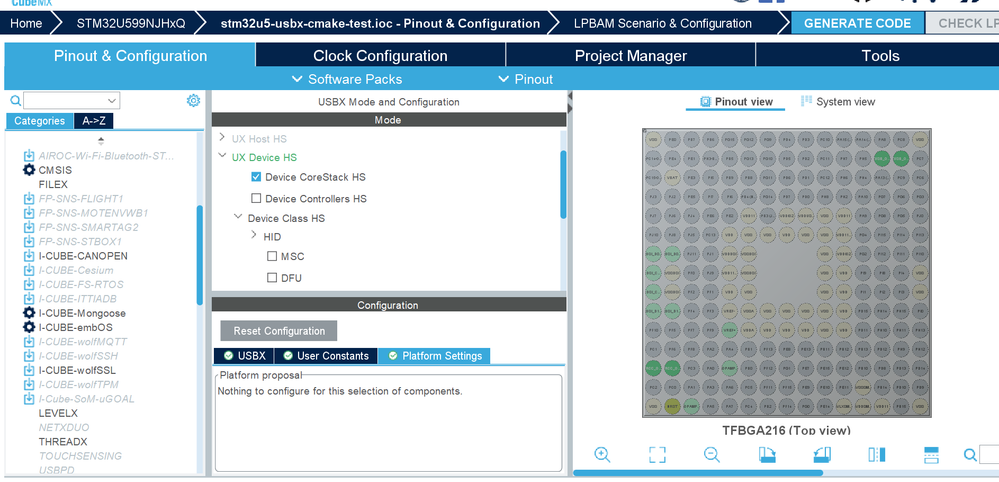Viewport: 999px width, 482px height.
Task: Click the download icon beside I-CUBE-ITTIADB
Action: tap(29, 299)
